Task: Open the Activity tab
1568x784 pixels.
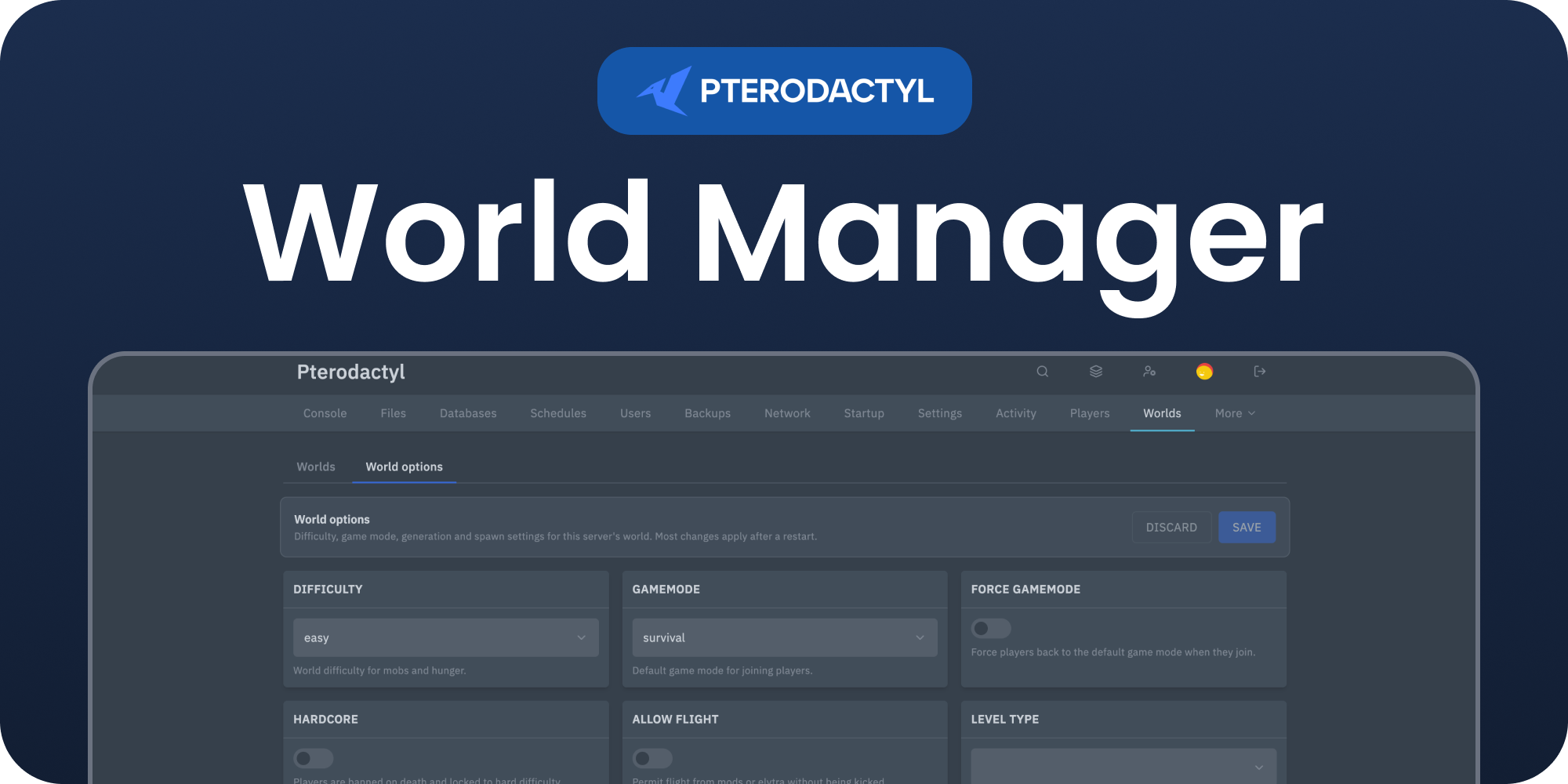Action: coord(1016,413)
